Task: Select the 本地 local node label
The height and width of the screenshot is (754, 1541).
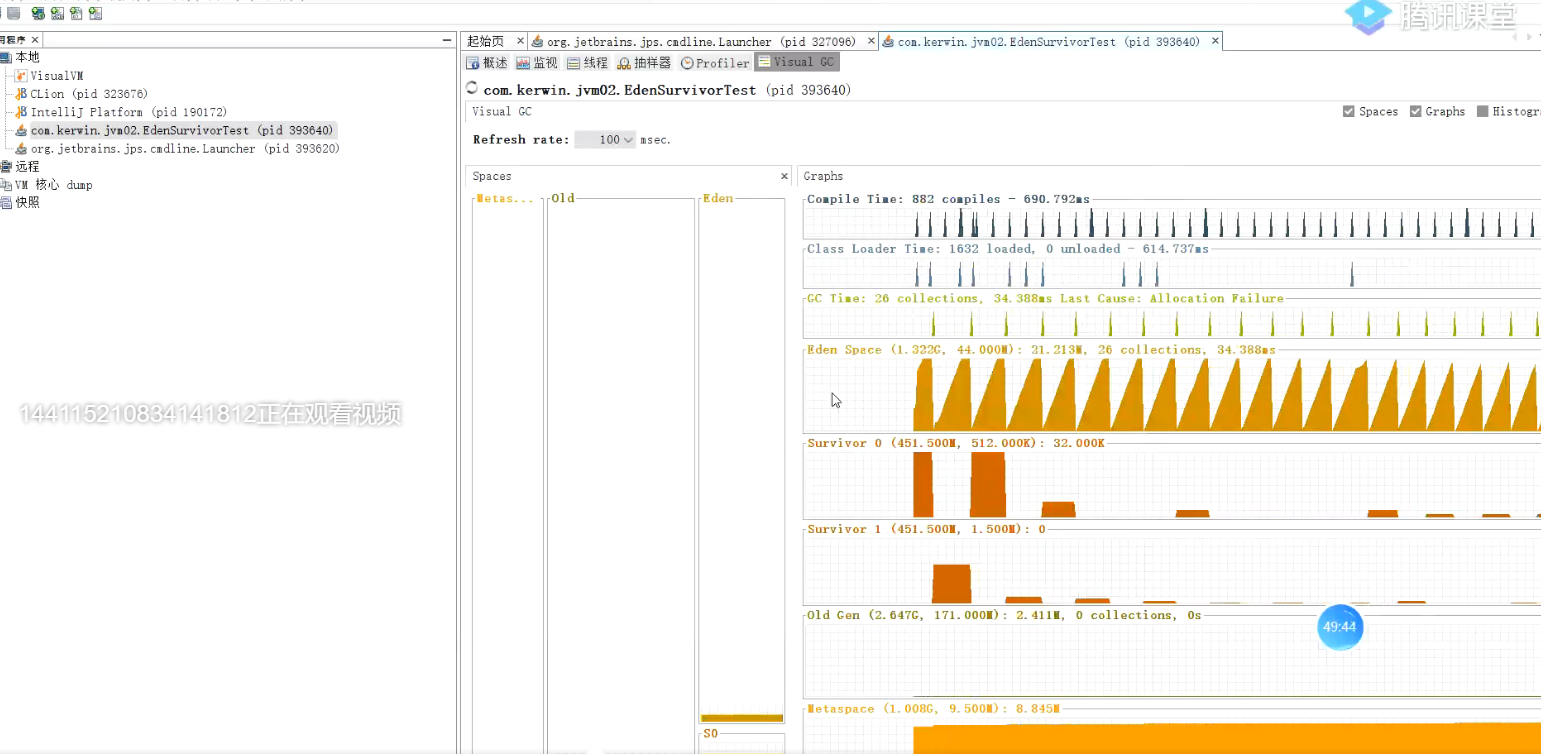Action: (x=27, y=57)
